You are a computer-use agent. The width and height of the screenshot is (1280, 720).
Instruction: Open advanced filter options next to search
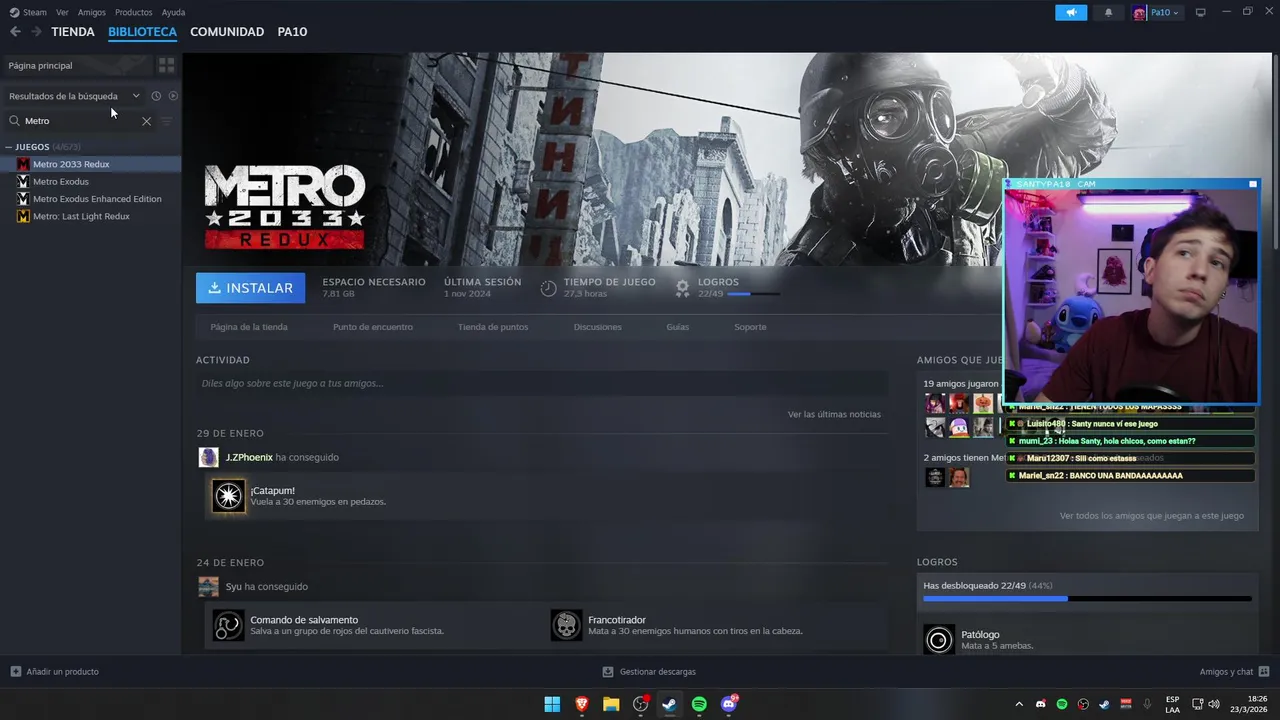[167, 121]
